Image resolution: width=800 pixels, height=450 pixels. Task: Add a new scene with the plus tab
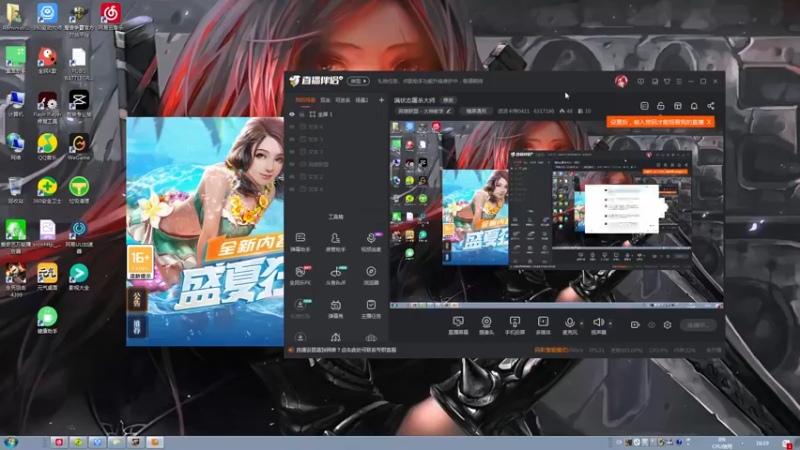[x=381, y=100]
